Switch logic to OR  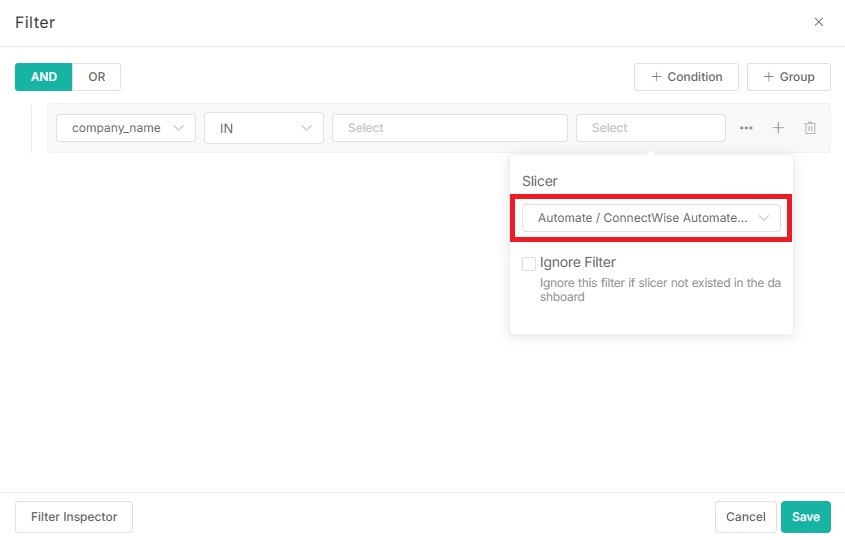point(97,77)
